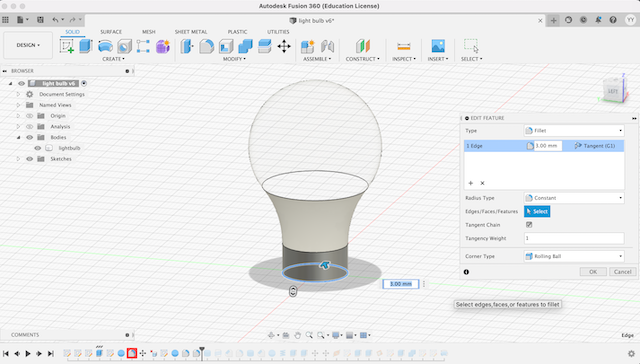Switch to the PLASTIC tab

coord(238,32)
